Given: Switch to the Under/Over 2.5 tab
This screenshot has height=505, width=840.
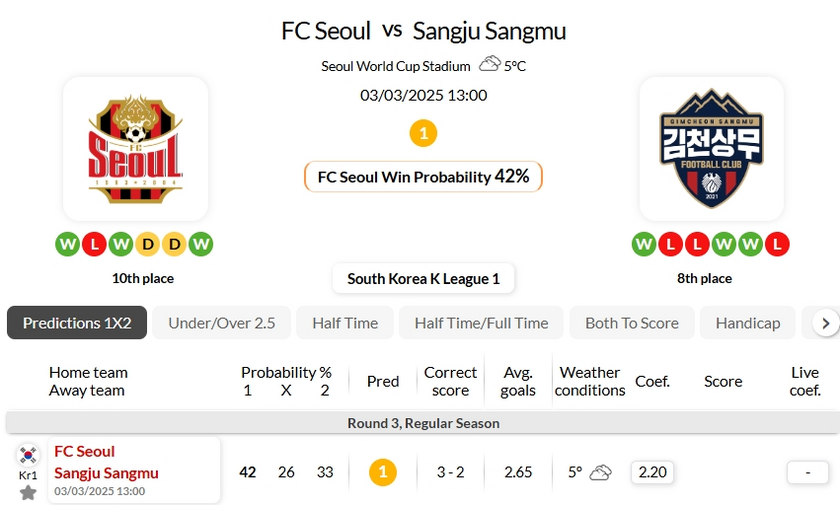Looking at the screenshot, I should point(221,323).
